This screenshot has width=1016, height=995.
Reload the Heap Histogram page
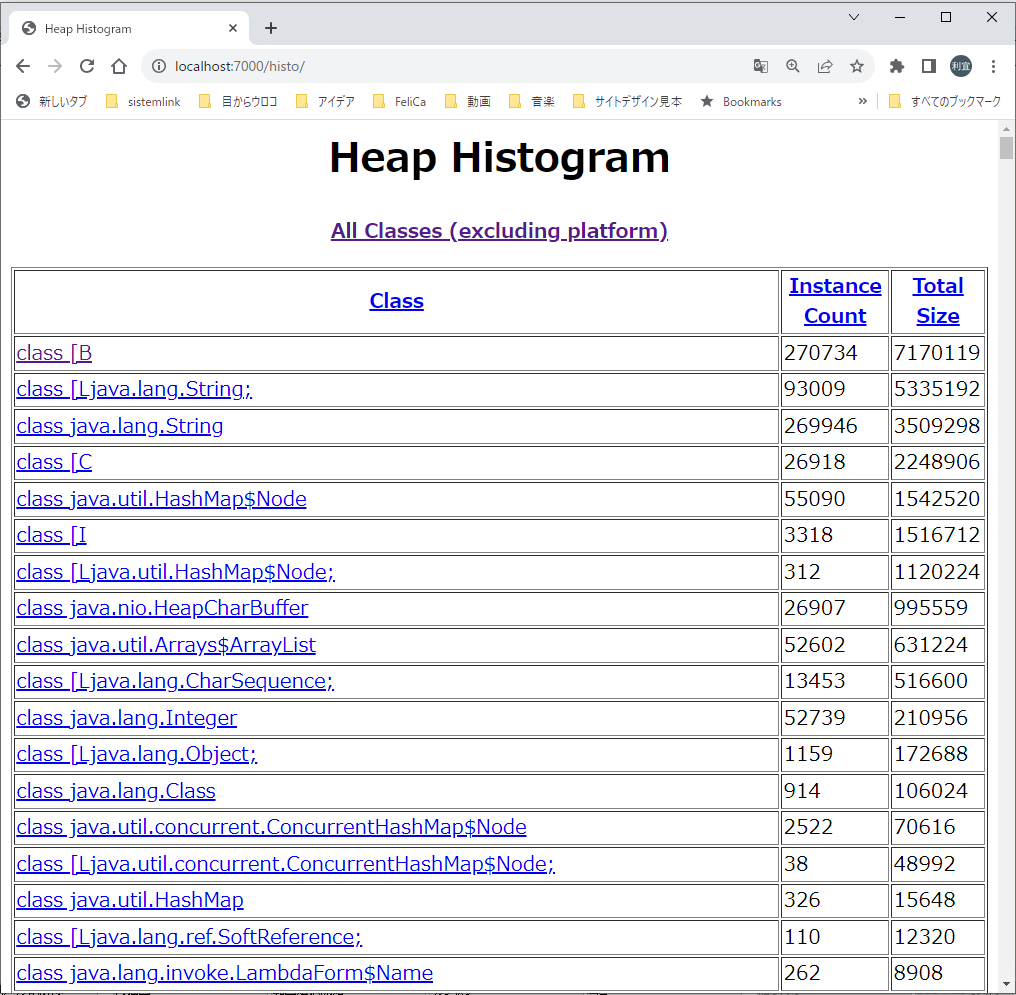click(87, 65)
